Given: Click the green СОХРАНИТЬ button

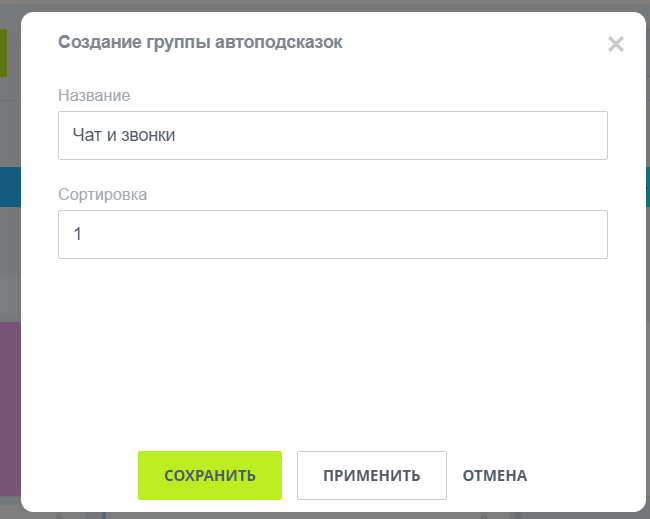Looking at the screenshot, I should (x=210, y=475).
